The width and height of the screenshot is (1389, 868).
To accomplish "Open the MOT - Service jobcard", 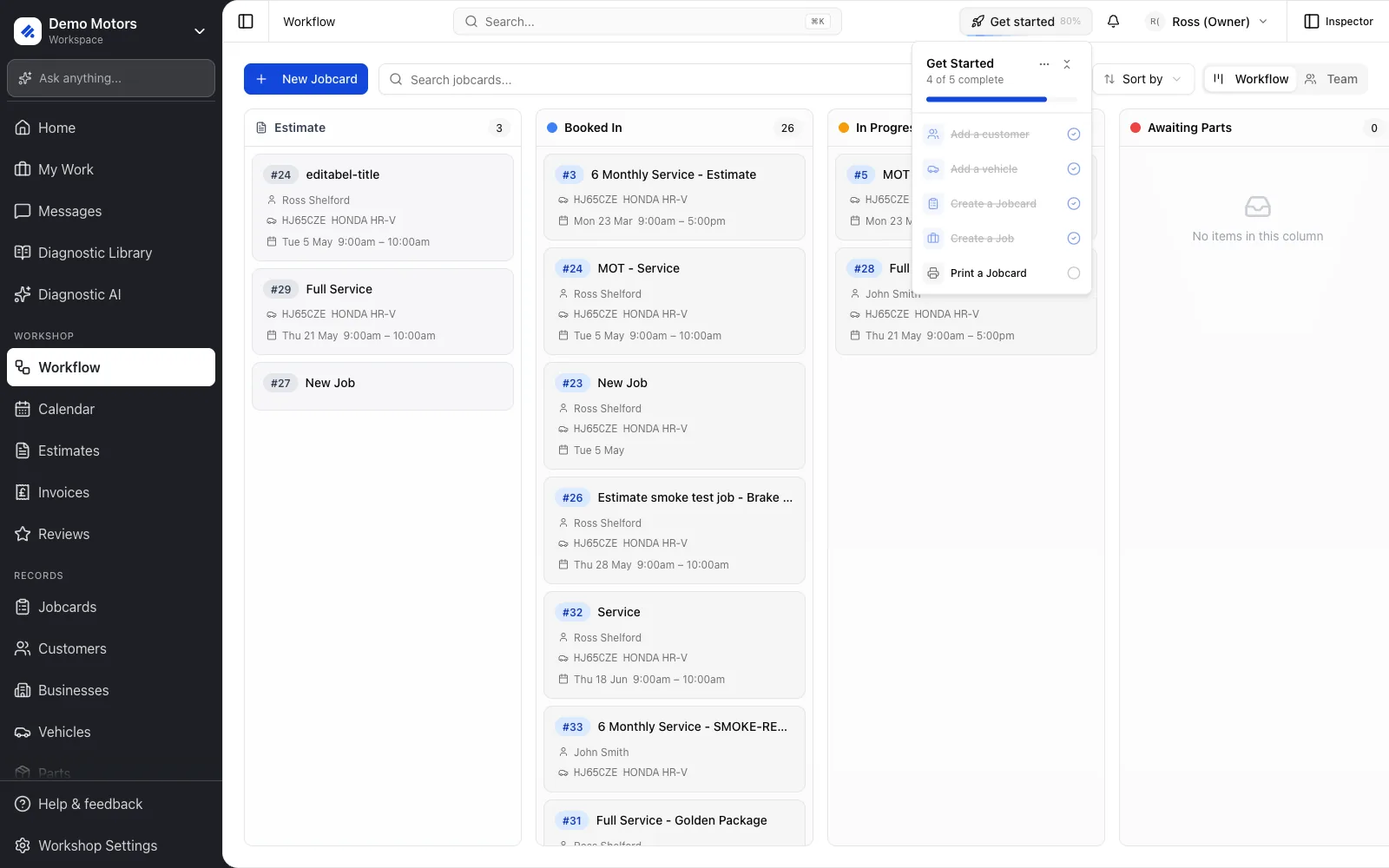I will 675,301.
